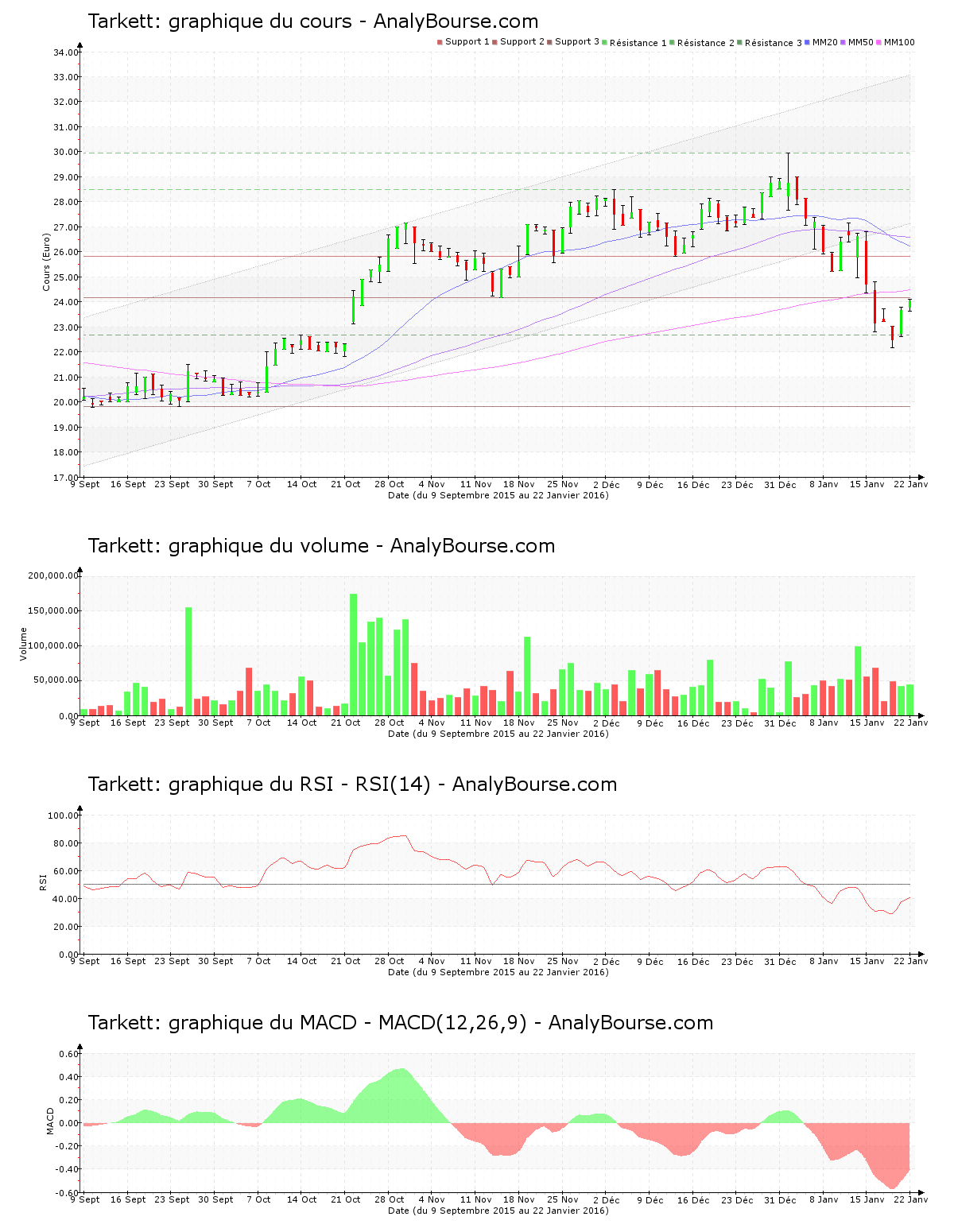Click the Résistance 2 legend color swatch
Viewport: 954px width, 1232px height.
point(673,42)
